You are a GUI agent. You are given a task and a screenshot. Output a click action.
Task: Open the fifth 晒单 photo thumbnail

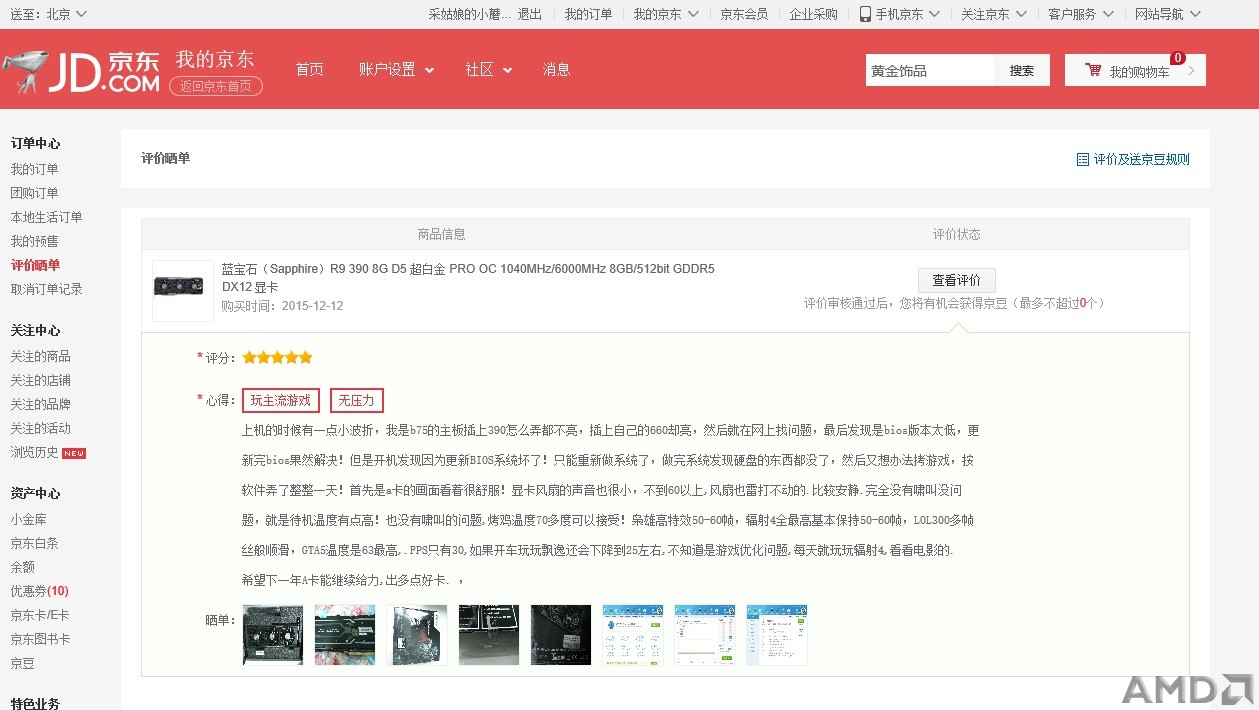pos(561,635)
